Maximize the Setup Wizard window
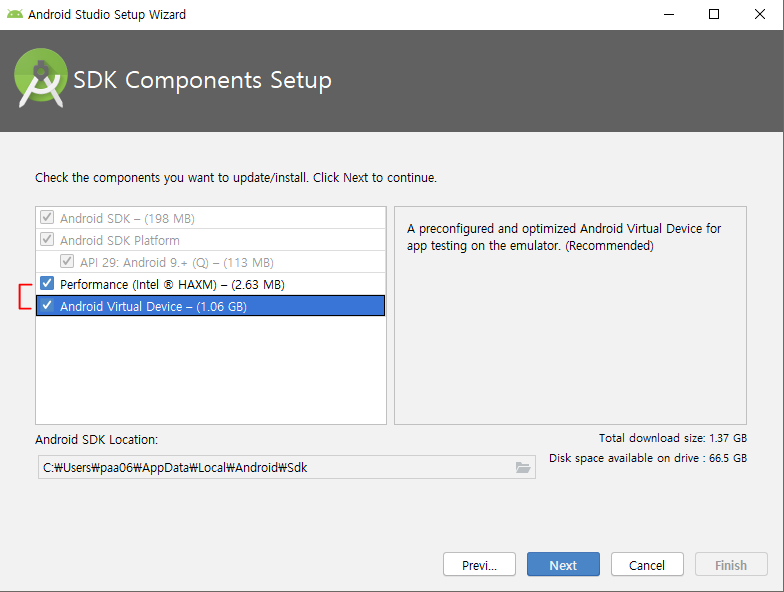 pyautogui.click(x=714, y=14)
